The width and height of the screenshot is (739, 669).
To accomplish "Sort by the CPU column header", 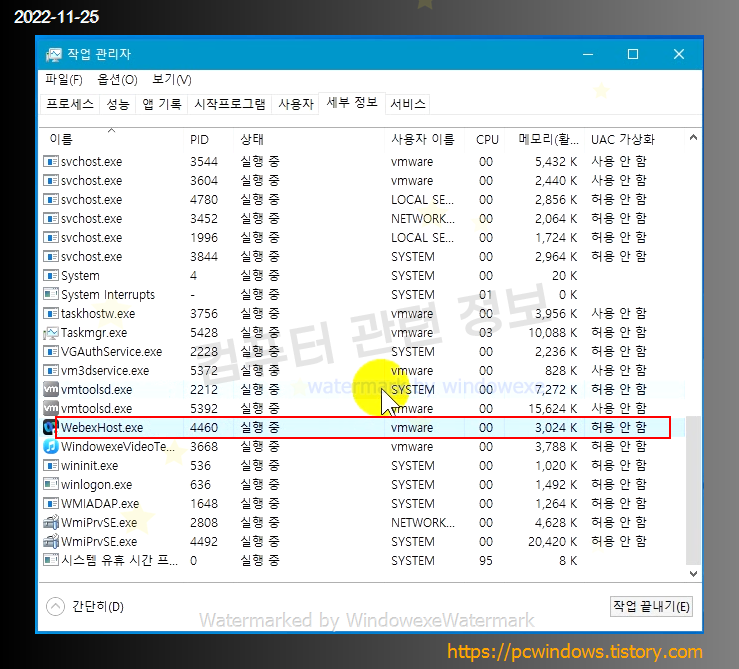I will (x=484, y=139).
